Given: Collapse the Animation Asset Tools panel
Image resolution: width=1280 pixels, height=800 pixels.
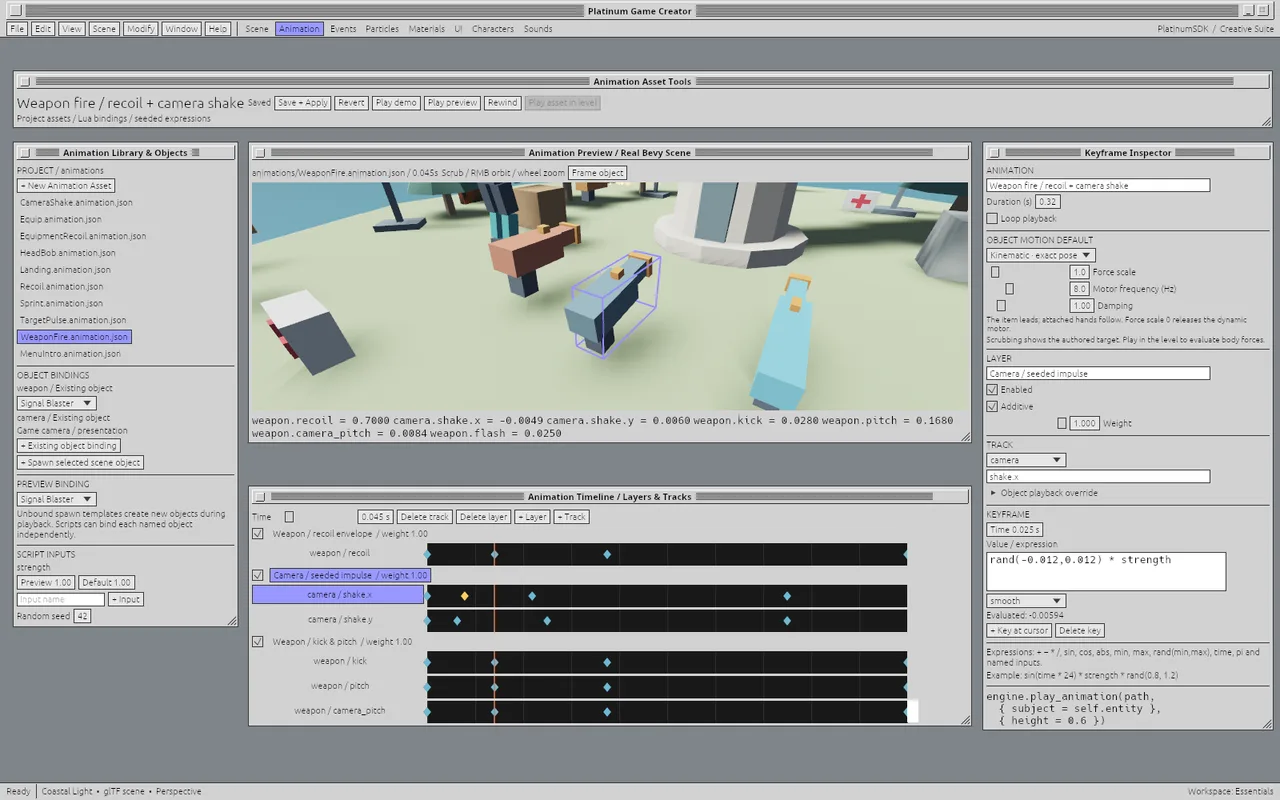Looking at the screenshot, I should click(24, 82).
